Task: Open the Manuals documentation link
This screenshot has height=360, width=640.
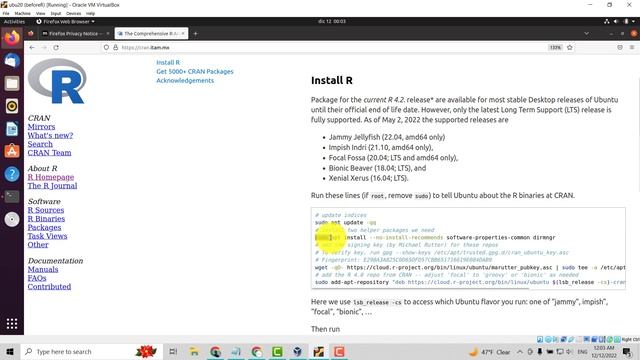Action: (x=43, y=269)
